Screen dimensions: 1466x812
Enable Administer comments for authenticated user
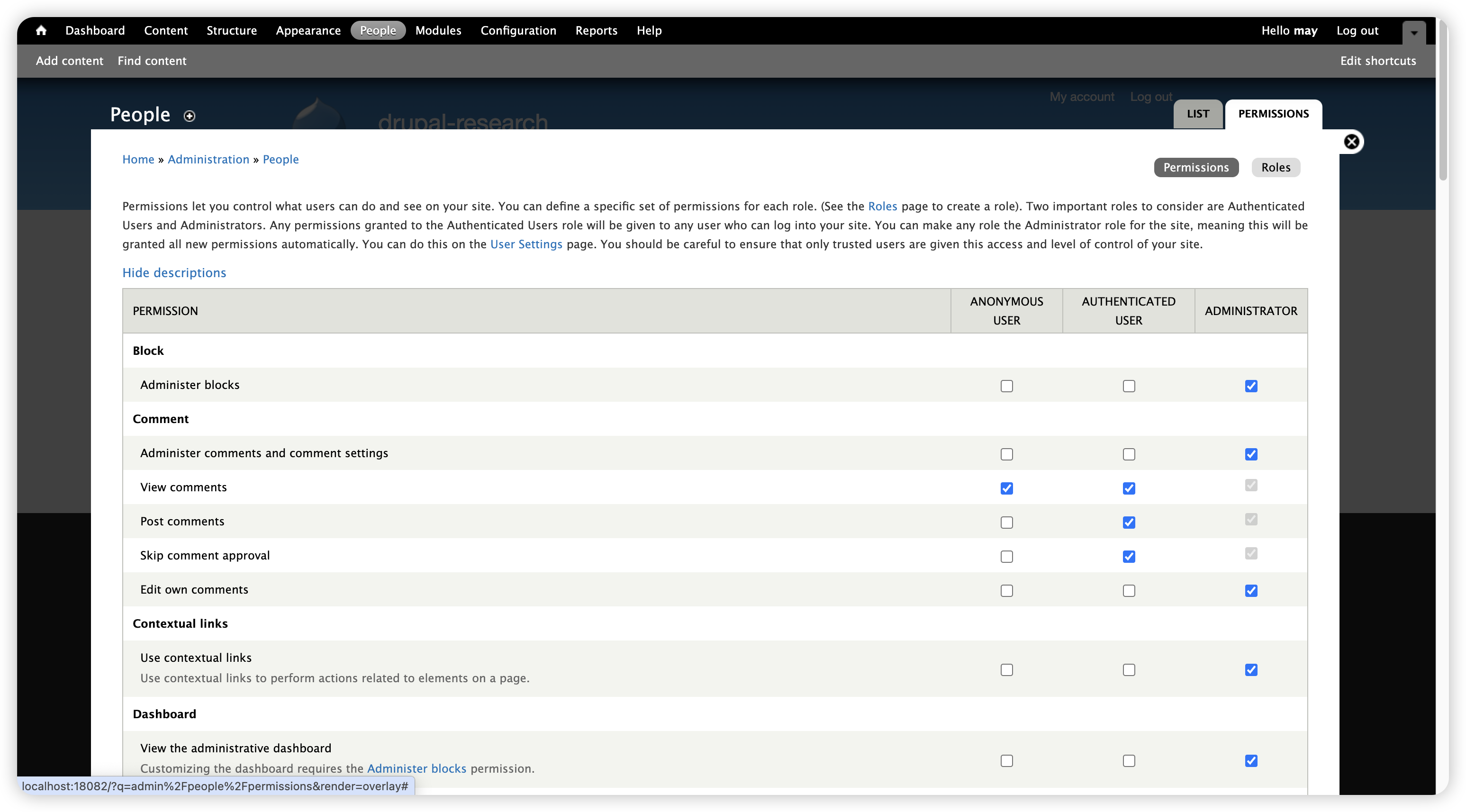(1129, 454)
